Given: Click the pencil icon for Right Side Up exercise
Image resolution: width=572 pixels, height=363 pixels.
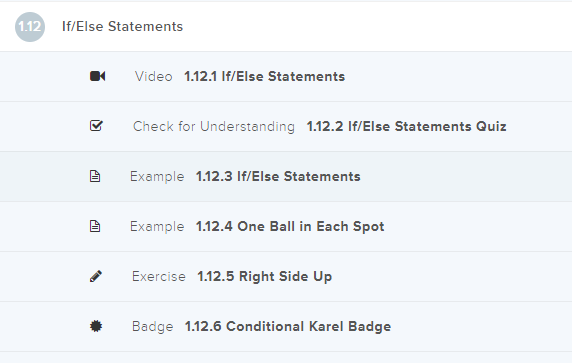Looking at the screenshot, I should point(96,276).
